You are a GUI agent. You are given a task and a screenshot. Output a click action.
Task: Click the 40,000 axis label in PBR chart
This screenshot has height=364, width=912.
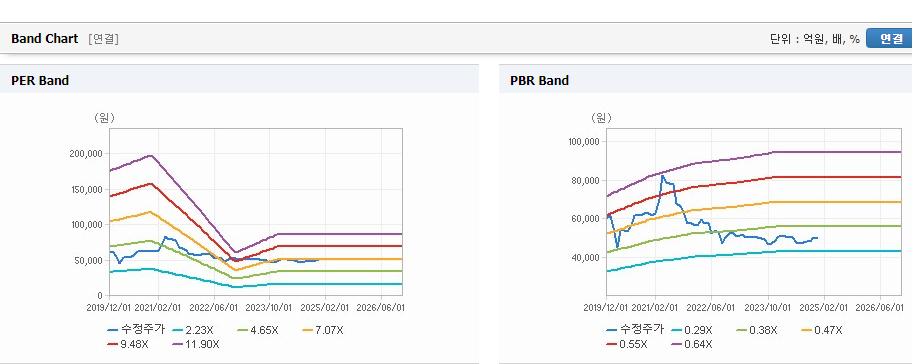coord(586,257)
